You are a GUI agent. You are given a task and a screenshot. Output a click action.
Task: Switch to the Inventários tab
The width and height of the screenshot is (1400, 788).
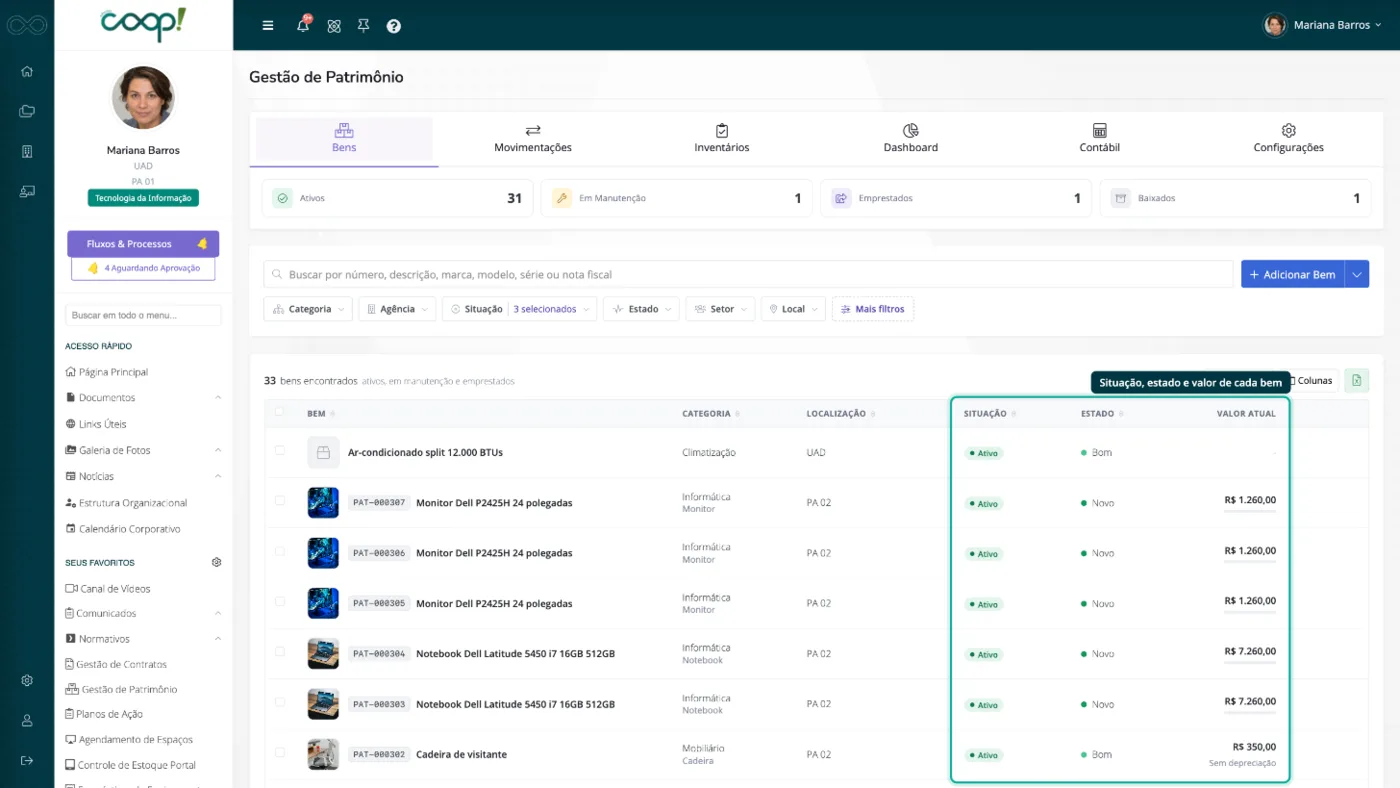[722, 139]
